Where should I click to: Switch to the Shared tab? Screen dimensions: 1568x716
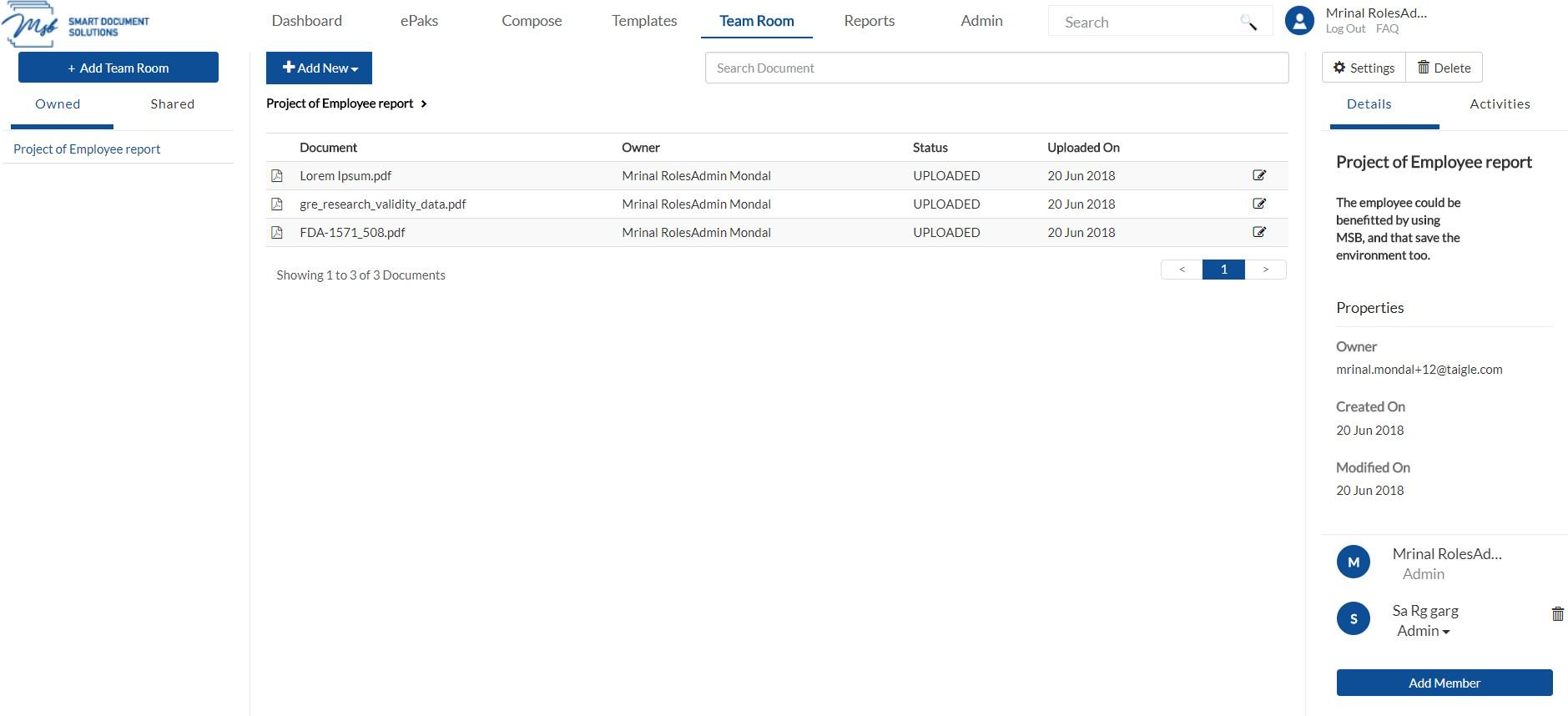coord(173,104)
